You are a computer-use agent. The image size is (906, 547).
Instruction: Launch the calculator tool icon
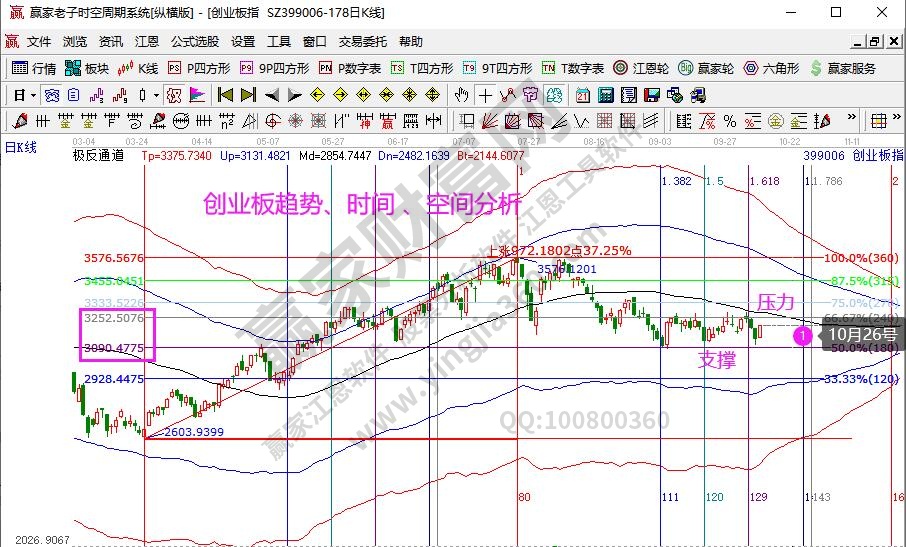click(605, 95)
